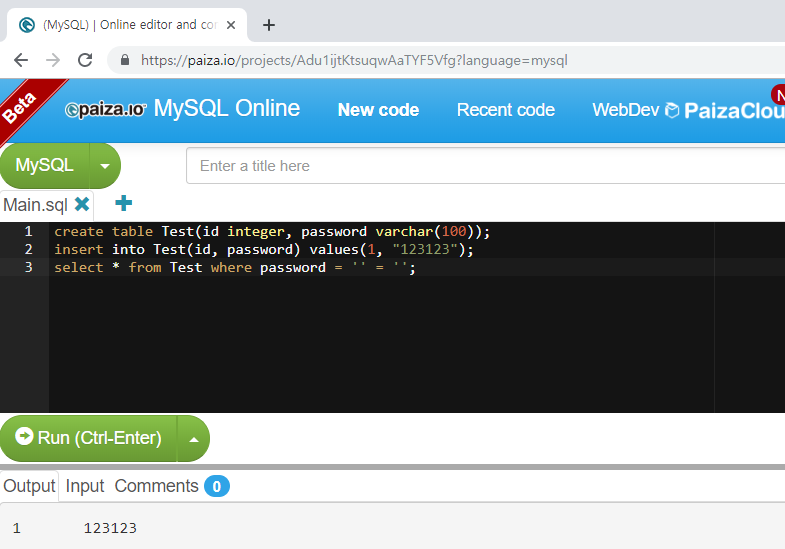The image size is (785, 549).
Task: Click line number 3 in gutter
Action: click(29, 267)
